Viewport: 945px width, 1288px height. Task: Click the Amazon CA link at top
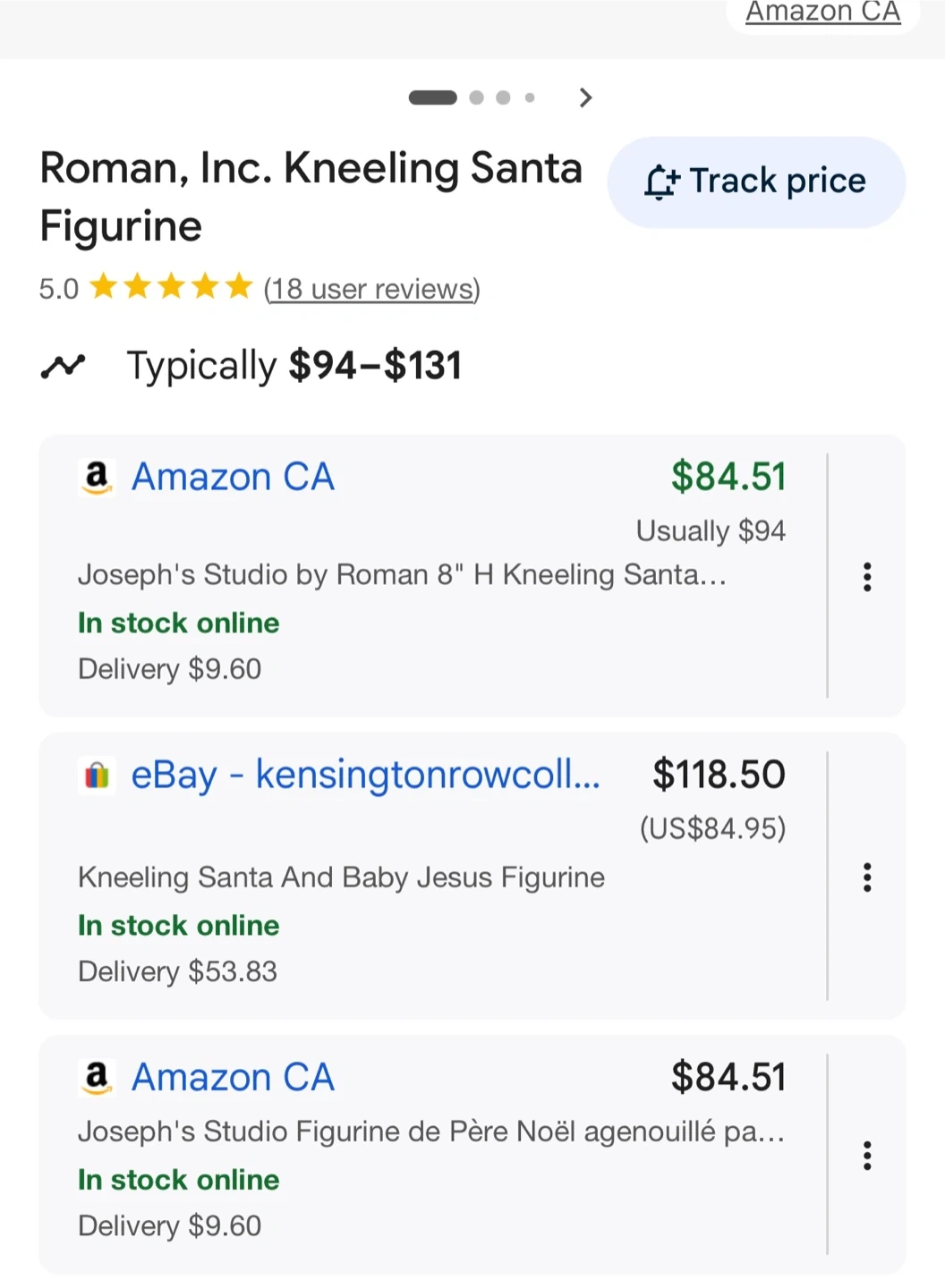tap(822, 13)
